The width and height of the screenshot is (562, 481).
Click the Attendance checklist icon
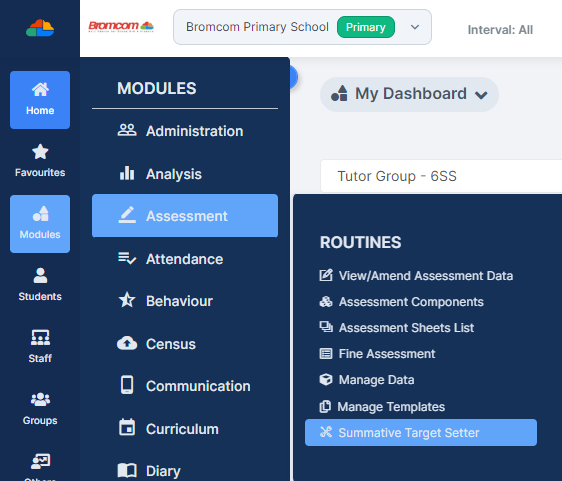click(x=127, y=258)
